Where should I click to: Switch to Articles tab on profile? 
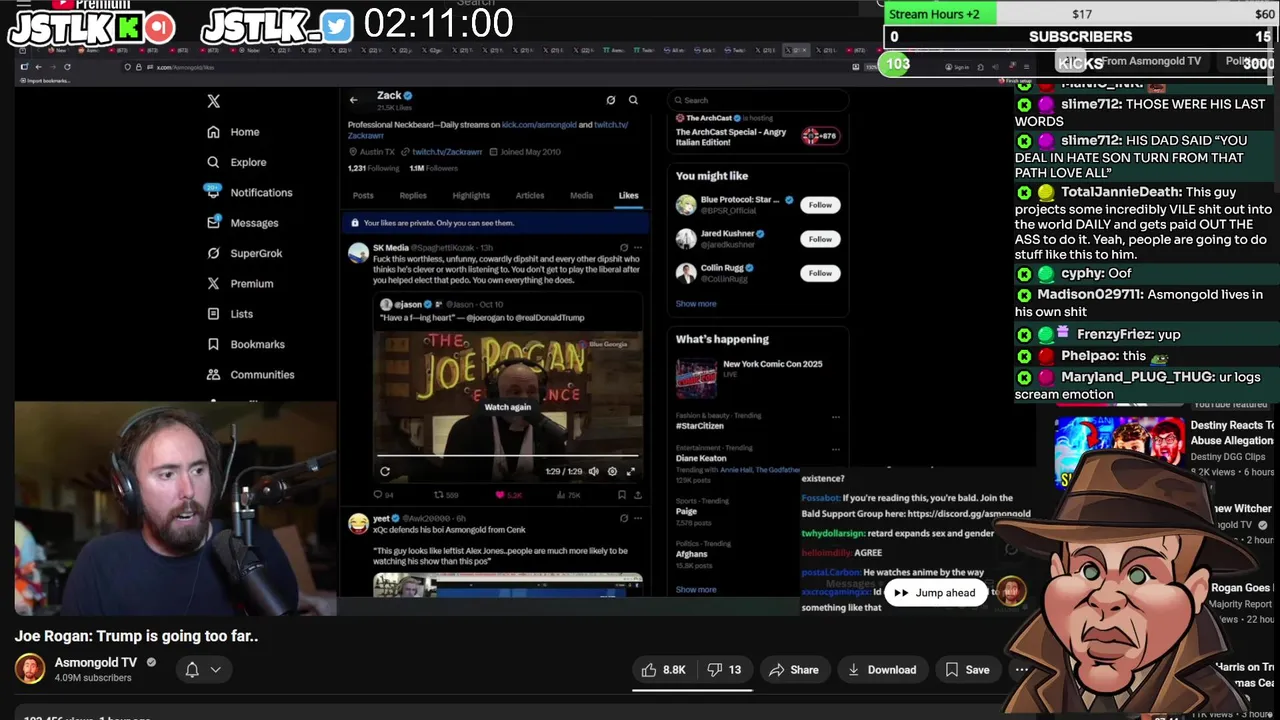530,196
